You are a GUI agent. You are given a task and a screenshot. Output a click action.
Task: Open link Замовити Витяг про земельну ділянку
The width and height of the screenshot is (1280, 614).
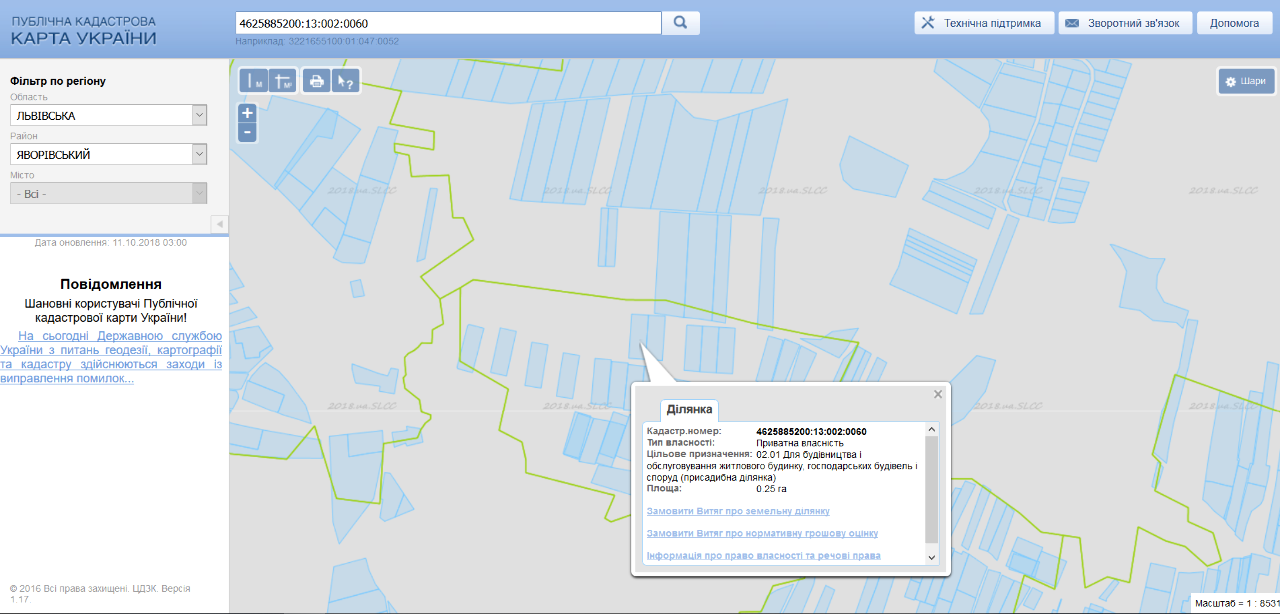738,512
